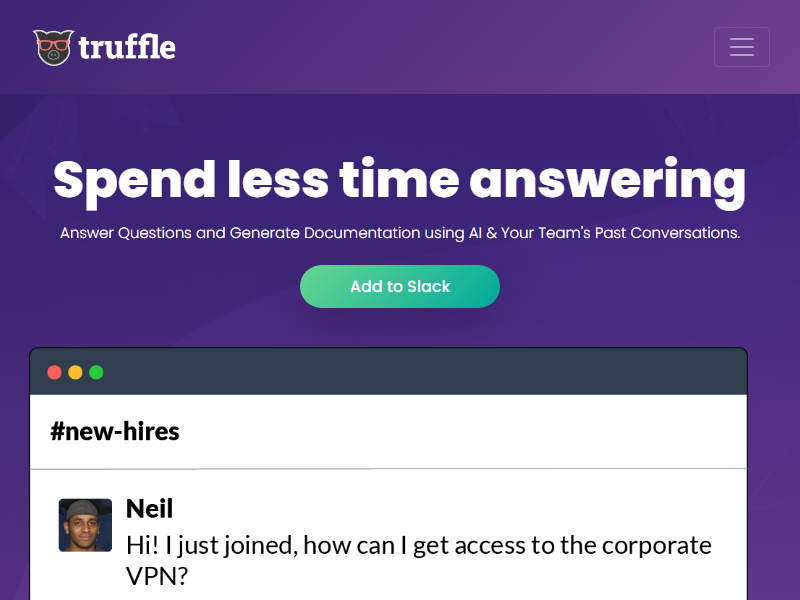The width and height of the screenshot is (800, 600).
Task: Click the Add to Slack button
Action: (400, 287)
